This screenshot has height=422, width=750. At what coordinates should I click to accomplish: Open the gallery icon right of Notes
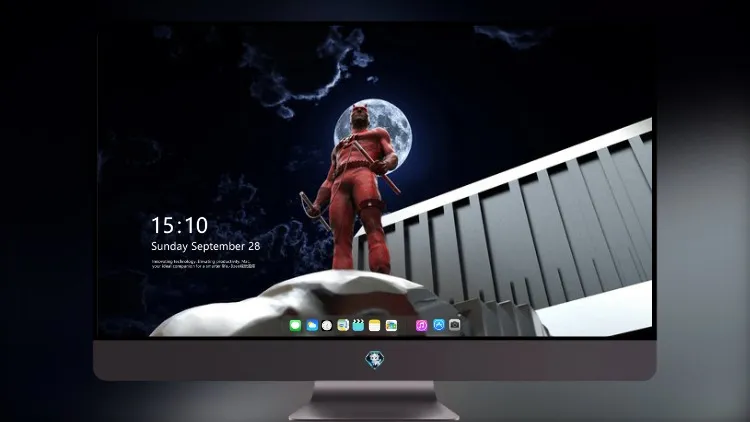pos(391,325)
